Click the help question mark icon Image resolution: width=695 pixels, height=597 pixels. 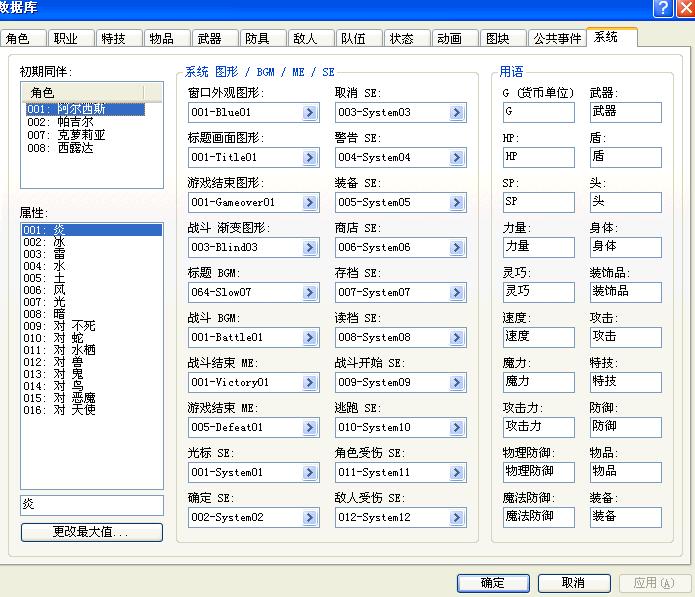click(x=664, y=8)
